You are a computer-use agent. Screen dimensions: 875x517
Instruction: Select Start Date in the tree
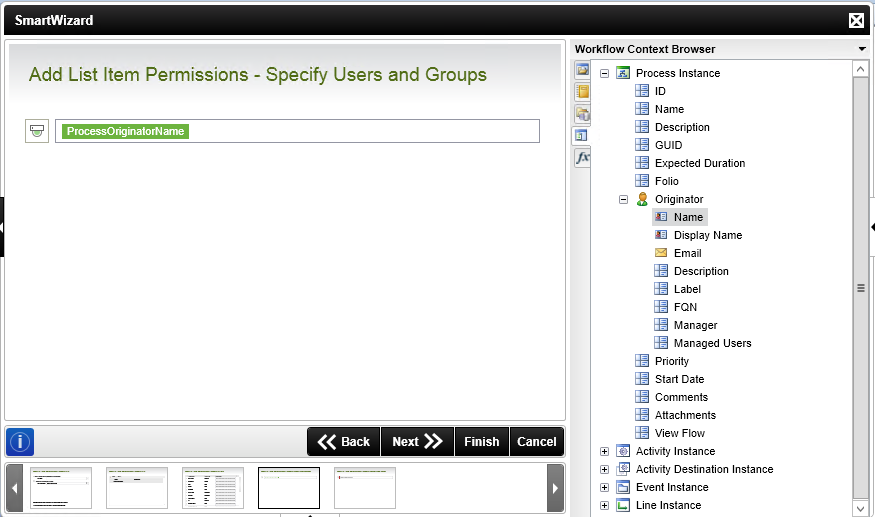point(679,379)
